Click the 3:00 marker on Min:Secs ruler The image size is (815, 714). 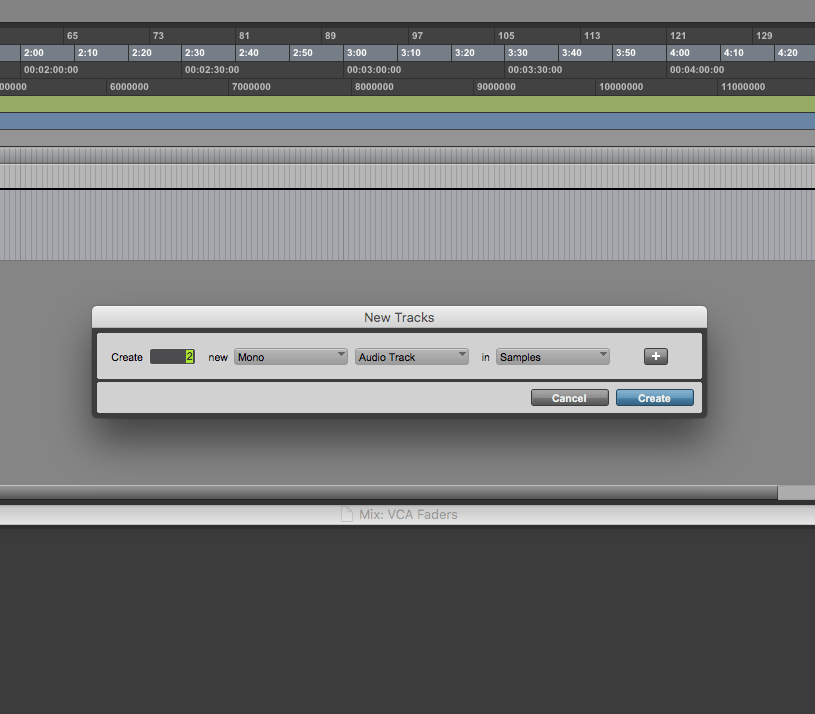[357, 53]
